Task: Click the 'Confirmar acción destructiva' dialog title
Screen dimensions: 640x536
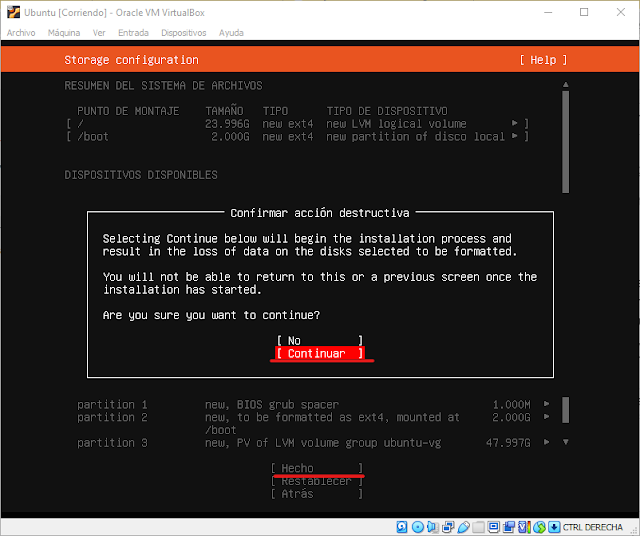Action: click(320, 213)
